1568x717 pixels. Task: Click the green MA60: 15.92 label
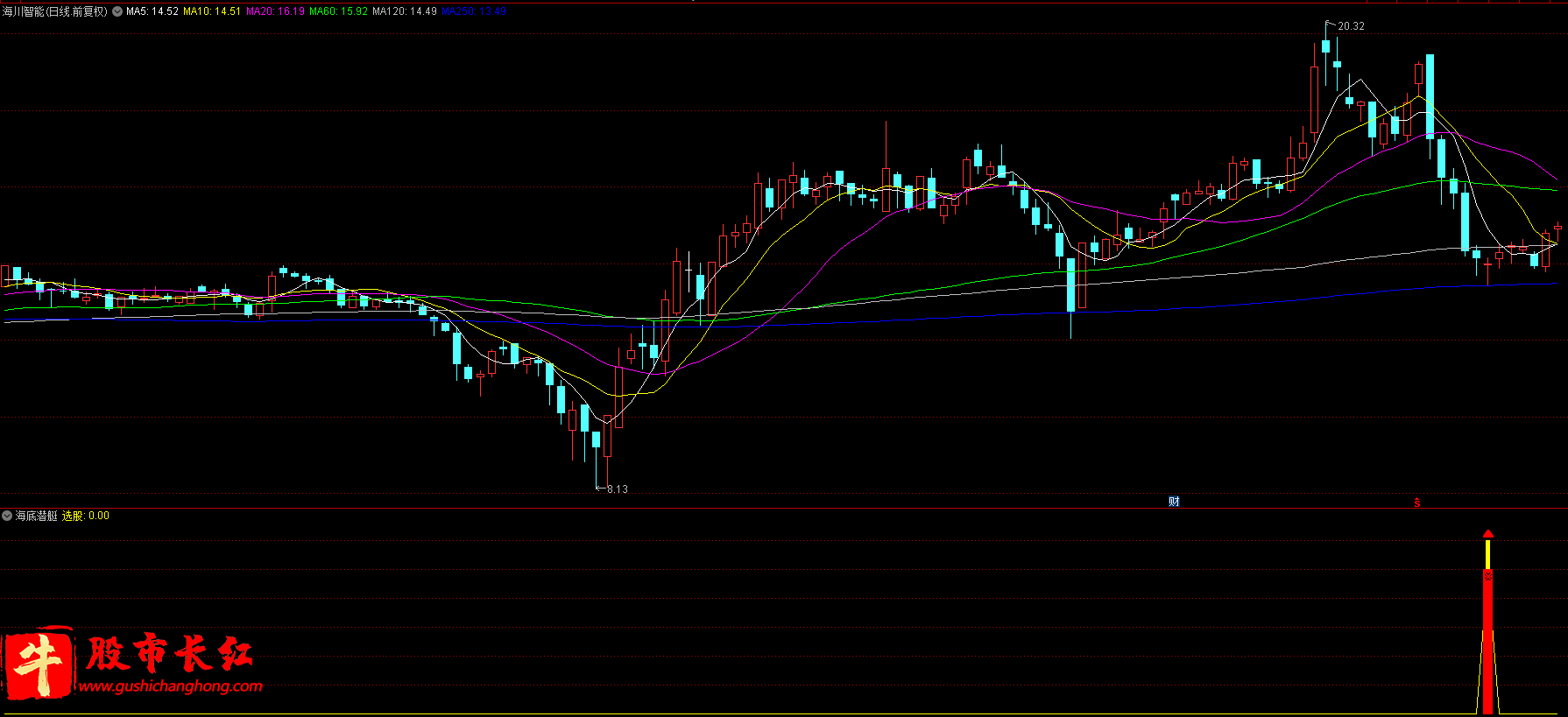pos(338,11)
